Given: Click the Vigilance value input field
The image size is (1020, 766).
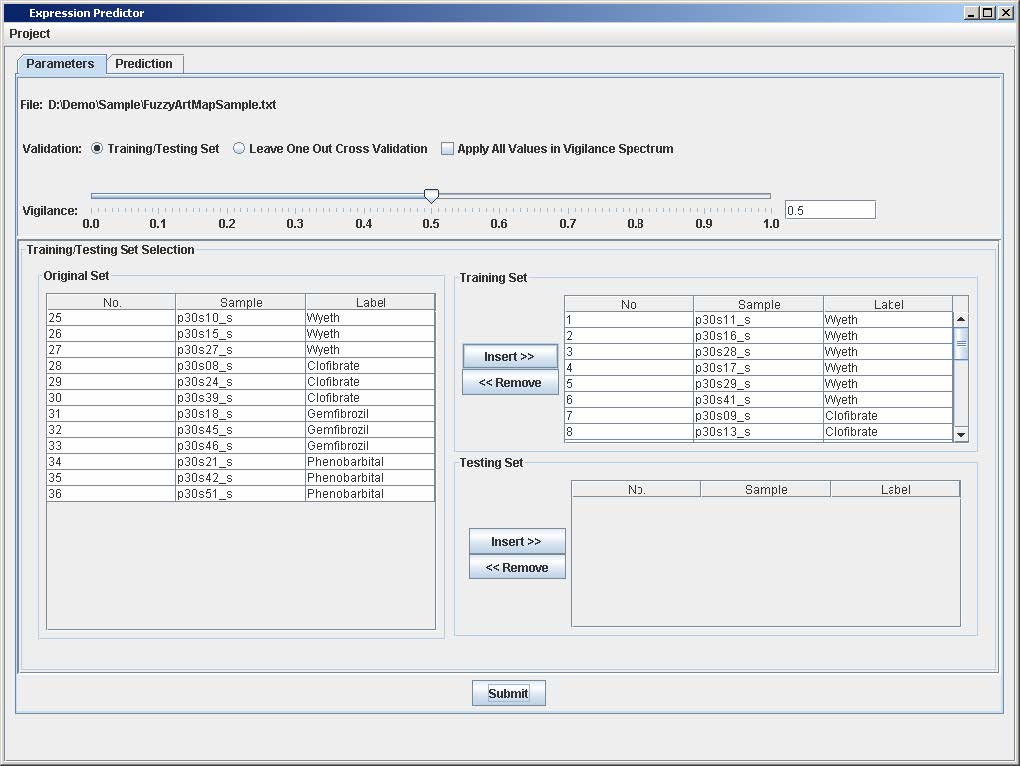Looking at the screenshot, I should pyautogui.click(x=830, y=210).
